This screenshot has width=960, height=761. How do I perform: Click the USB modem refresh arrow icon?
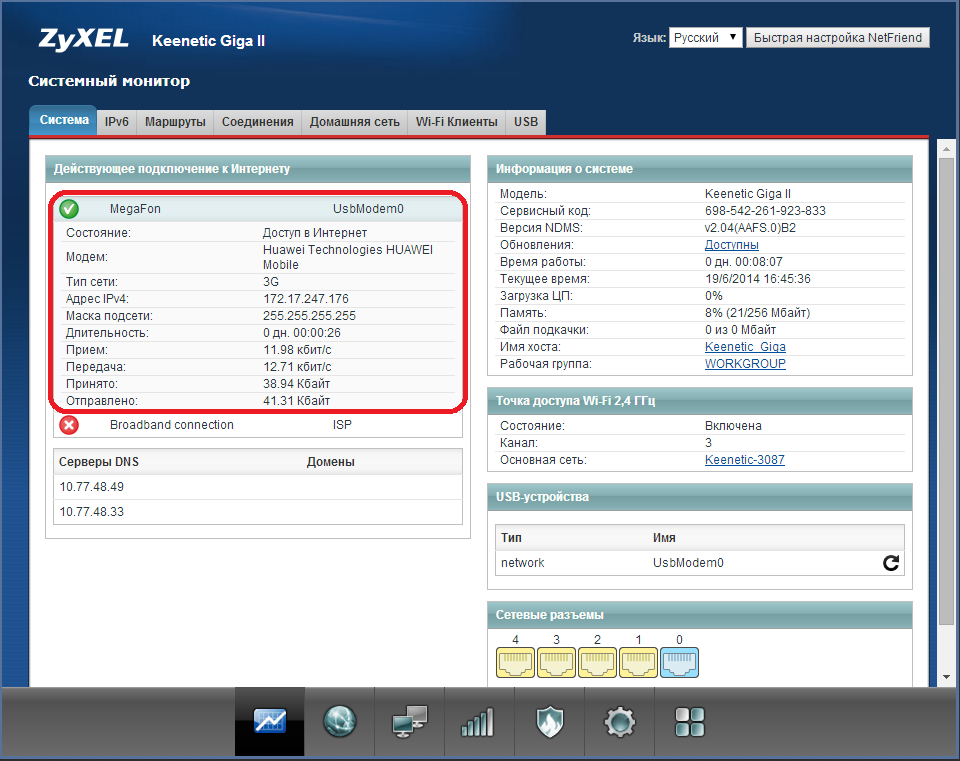(x=891, y=563)
